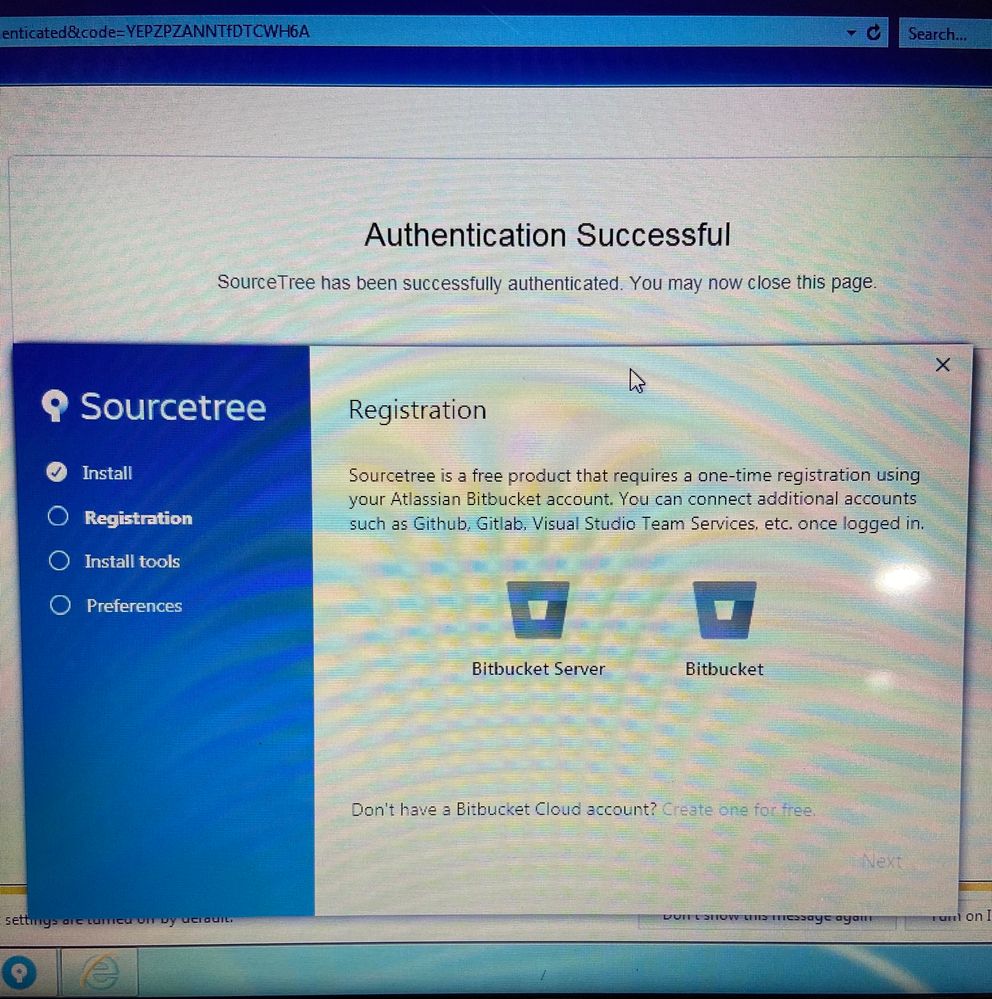Click the browser refresh icon
This screenshot has width=992, height=999.
tap(873, 32)
